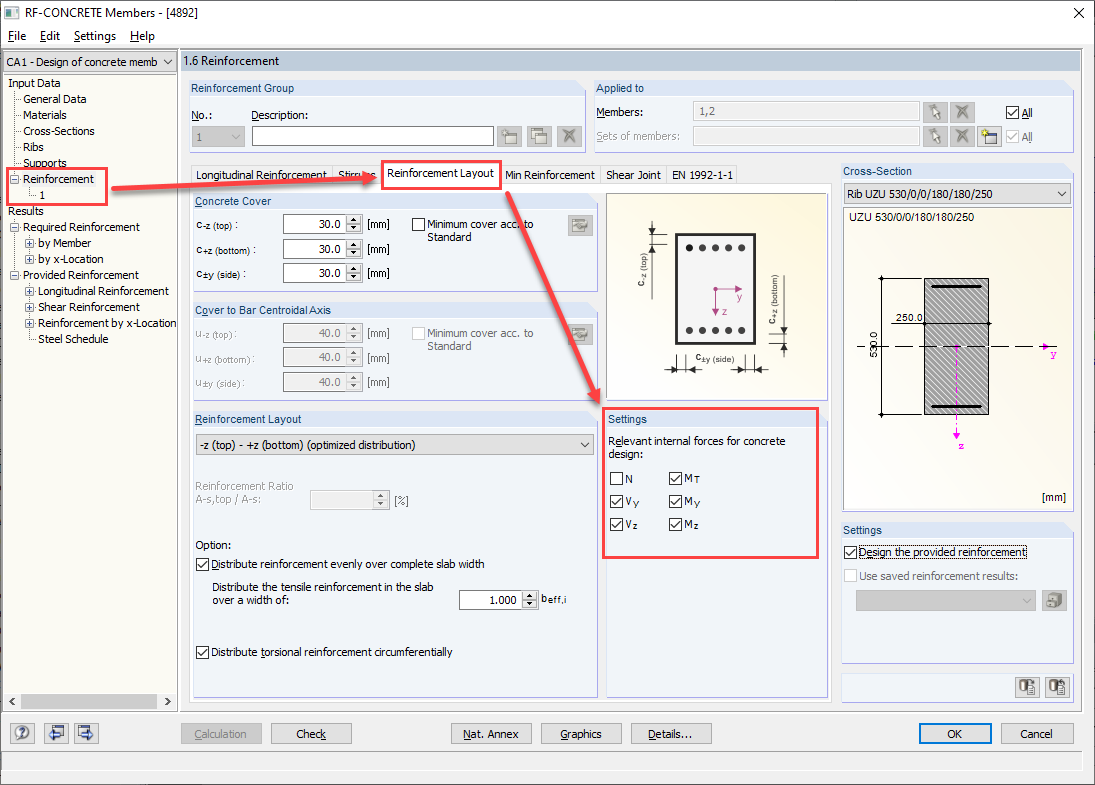Expand the Longitudinal Reinforcement results node
The height and width of the screenshot is (785, 1095).
coord(29,291)
